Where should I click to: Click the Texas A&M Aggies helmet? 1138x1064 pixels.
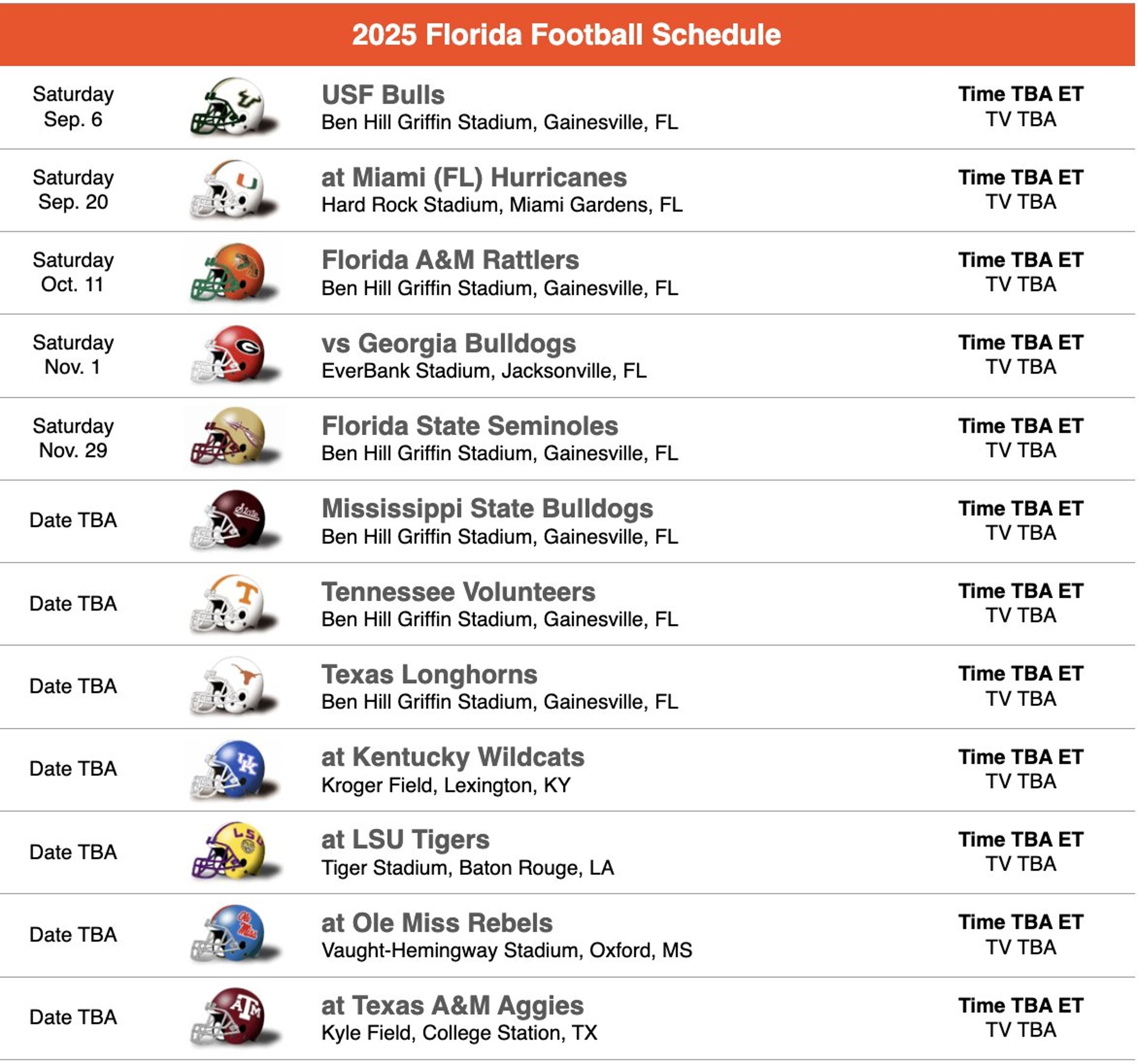click(234, 1017)
